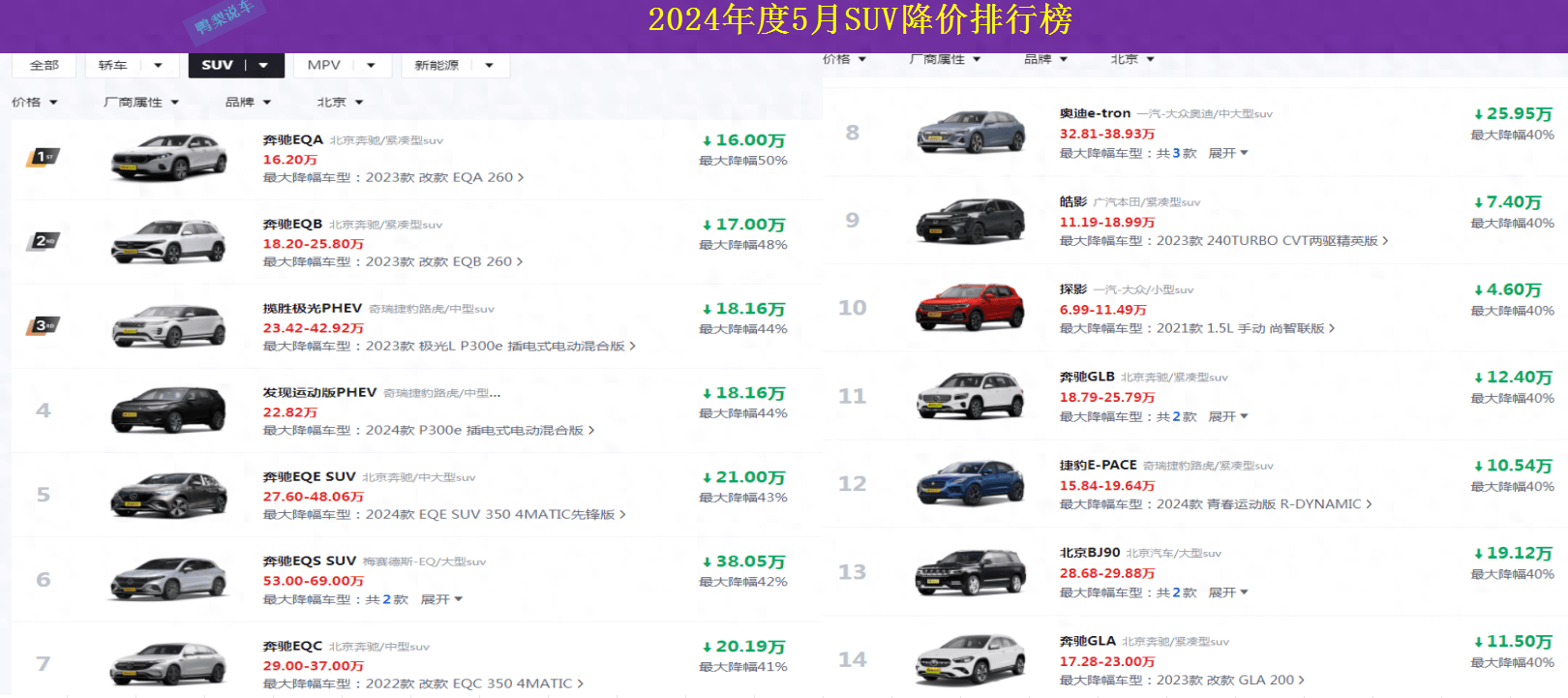Open 2023款 240TURBO CVT两驱精英版 link

tap(1272, 240)
